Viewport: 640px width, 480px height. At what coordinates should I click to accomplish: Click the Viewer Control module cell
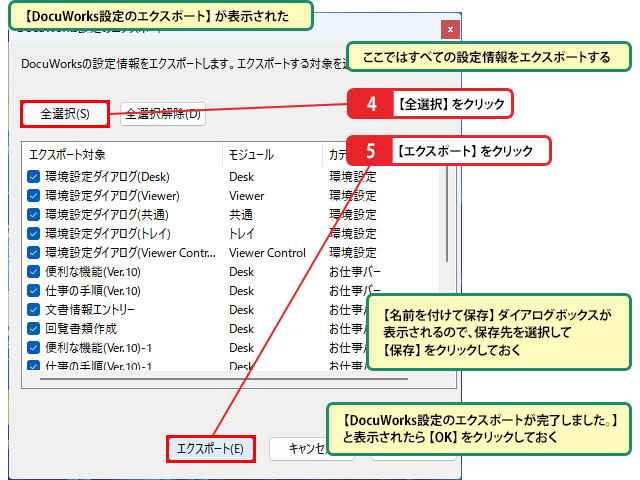click(267, 253)
